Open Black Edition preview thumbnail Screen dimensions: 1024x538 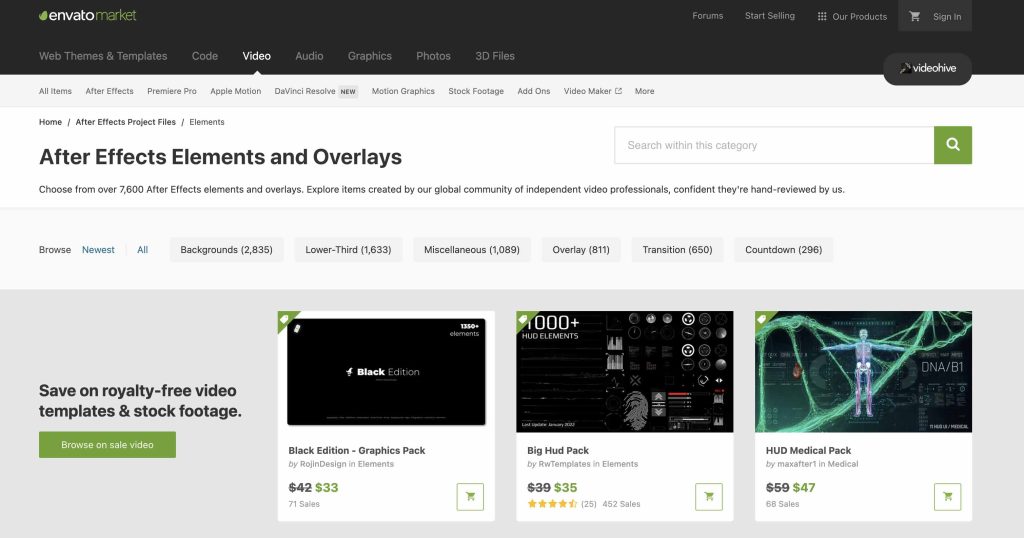click(386, 372)
